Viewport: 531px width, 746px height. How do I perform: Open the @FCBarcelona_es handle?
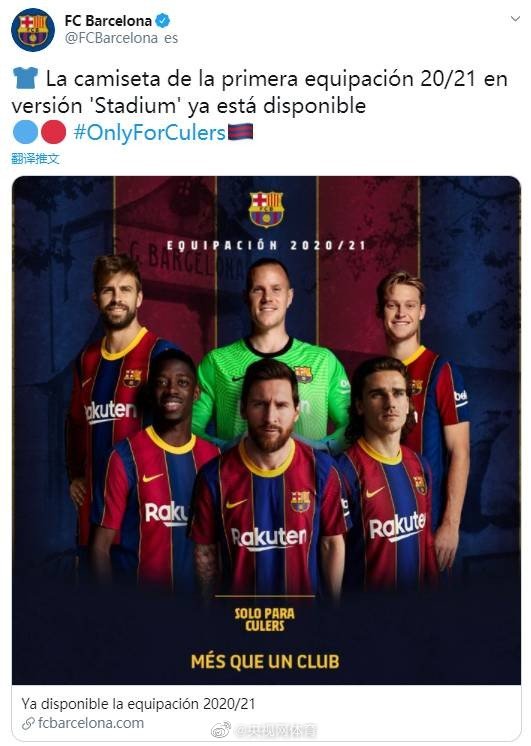click(121, 38)
